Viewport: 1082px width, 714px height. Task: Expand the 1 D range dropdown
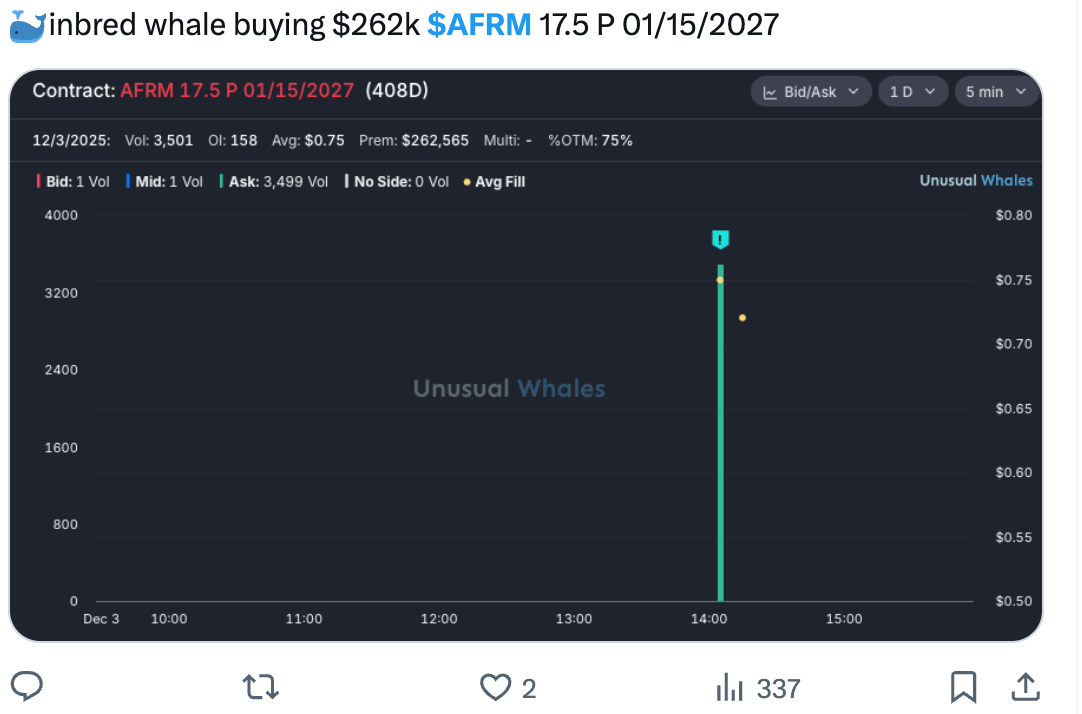[x=911, y=92]
